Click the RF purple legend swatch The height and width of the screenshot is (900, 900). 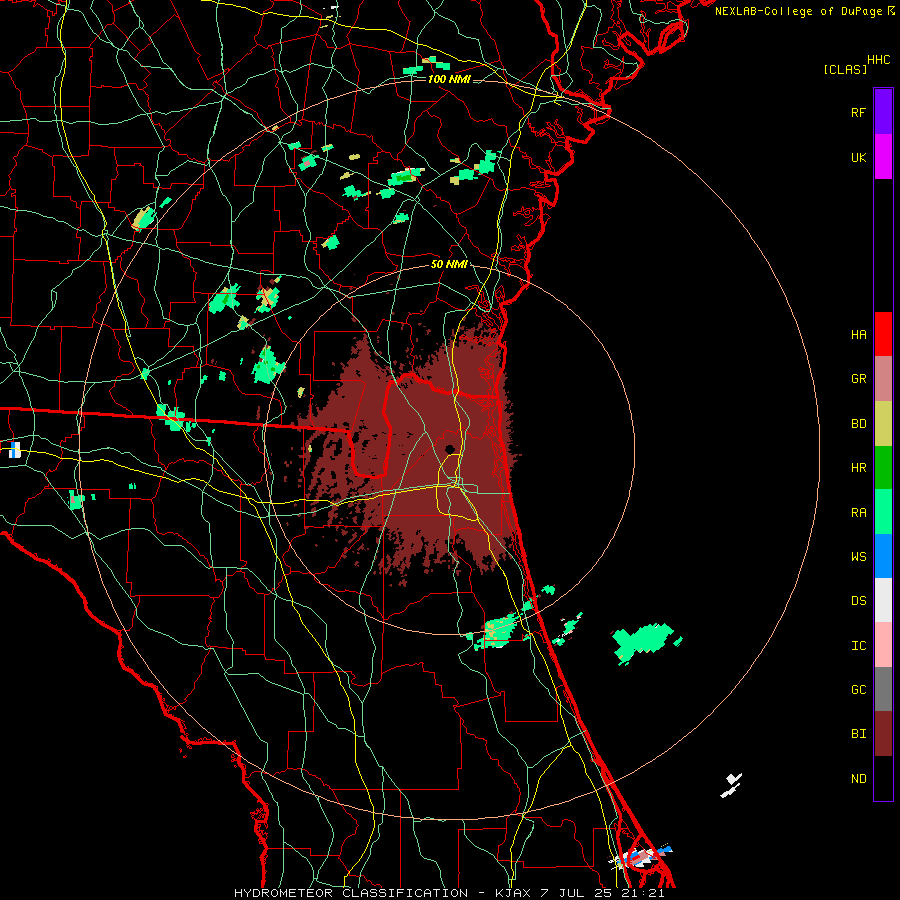point(883,112)
